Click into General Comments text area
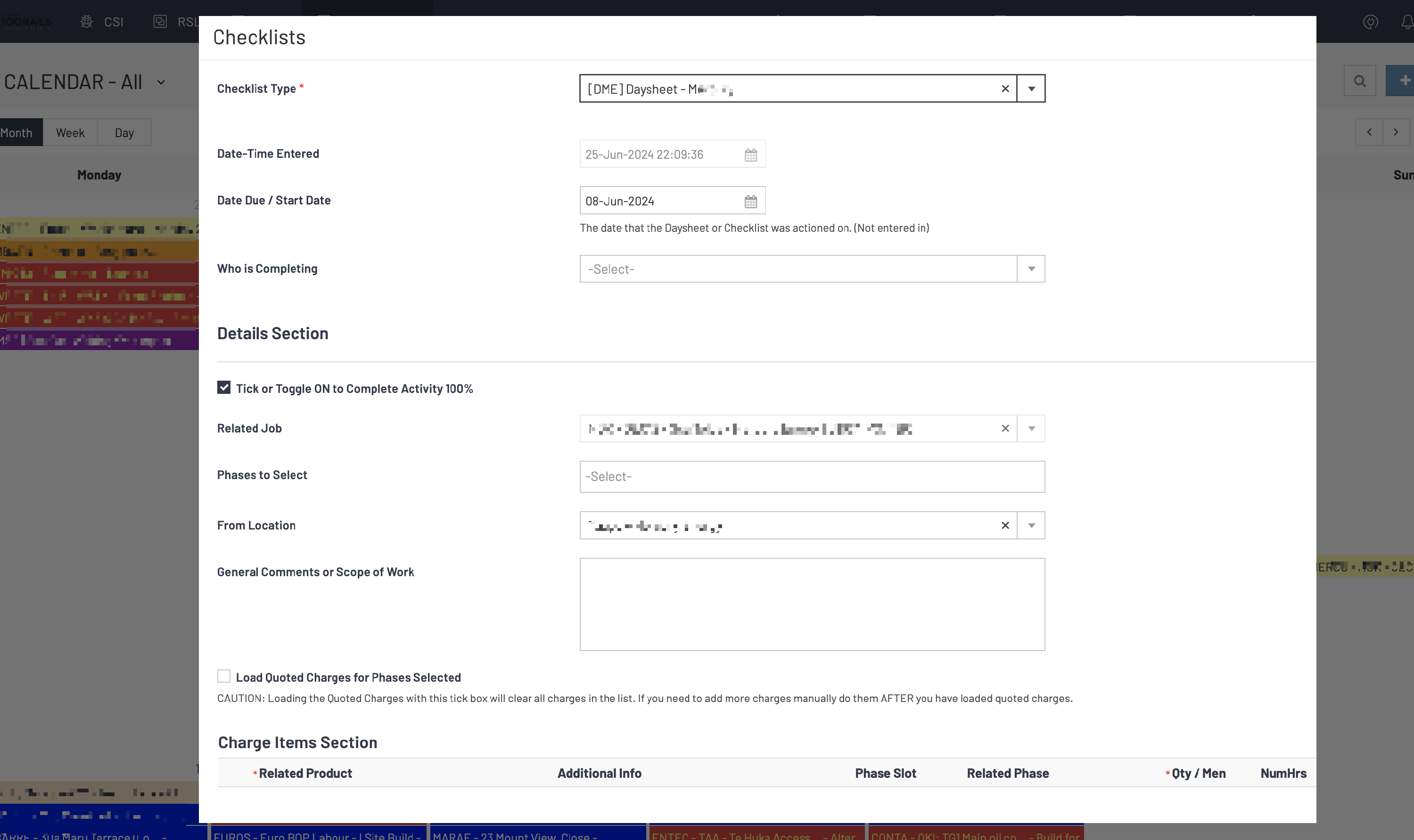The width and height of the screenshot is (1414, 840). (x=812, y=604)
